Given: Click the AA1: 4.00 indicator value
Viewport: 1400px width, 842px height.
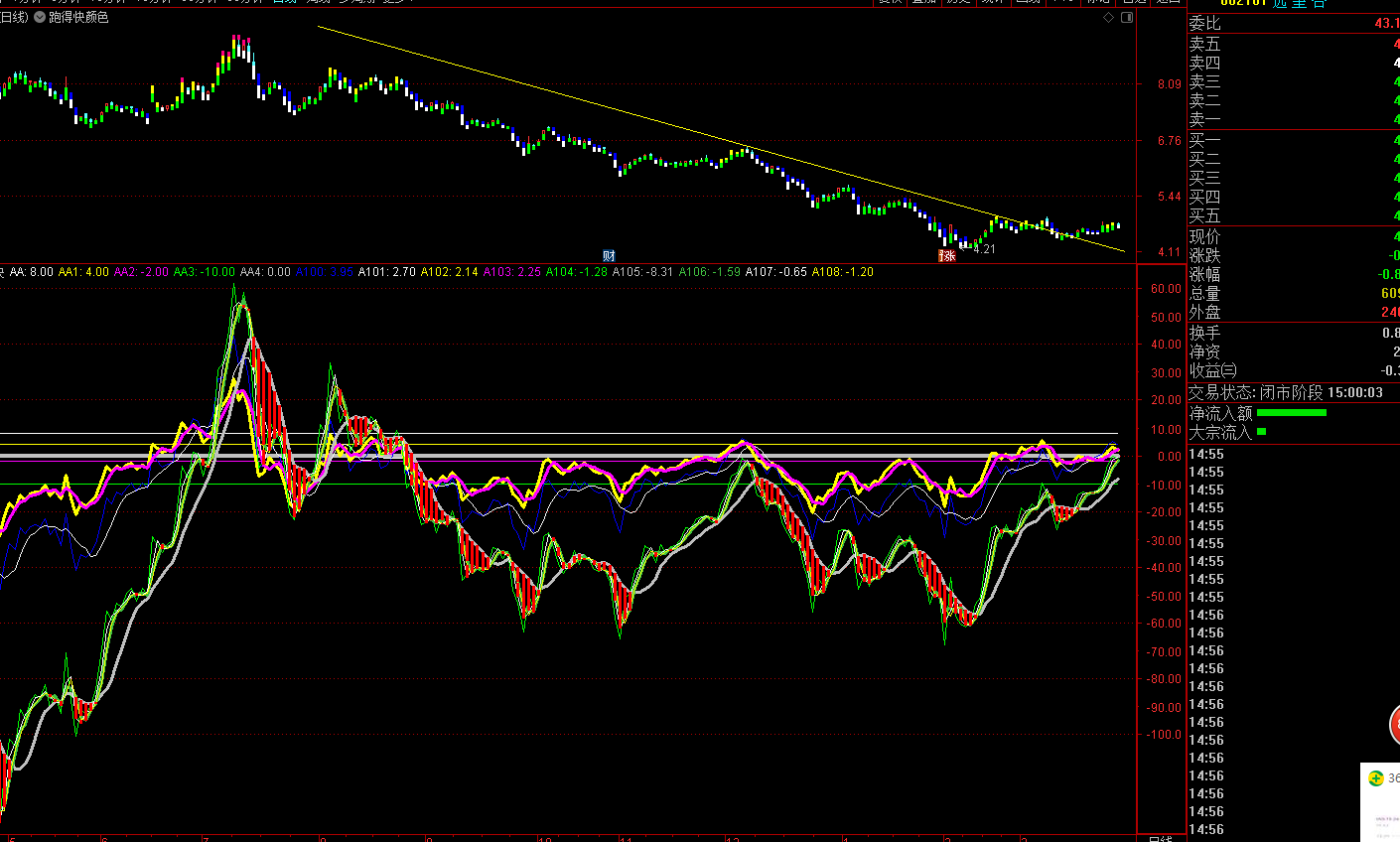Looking at the screenshot, I should click(x=84, y=271).
